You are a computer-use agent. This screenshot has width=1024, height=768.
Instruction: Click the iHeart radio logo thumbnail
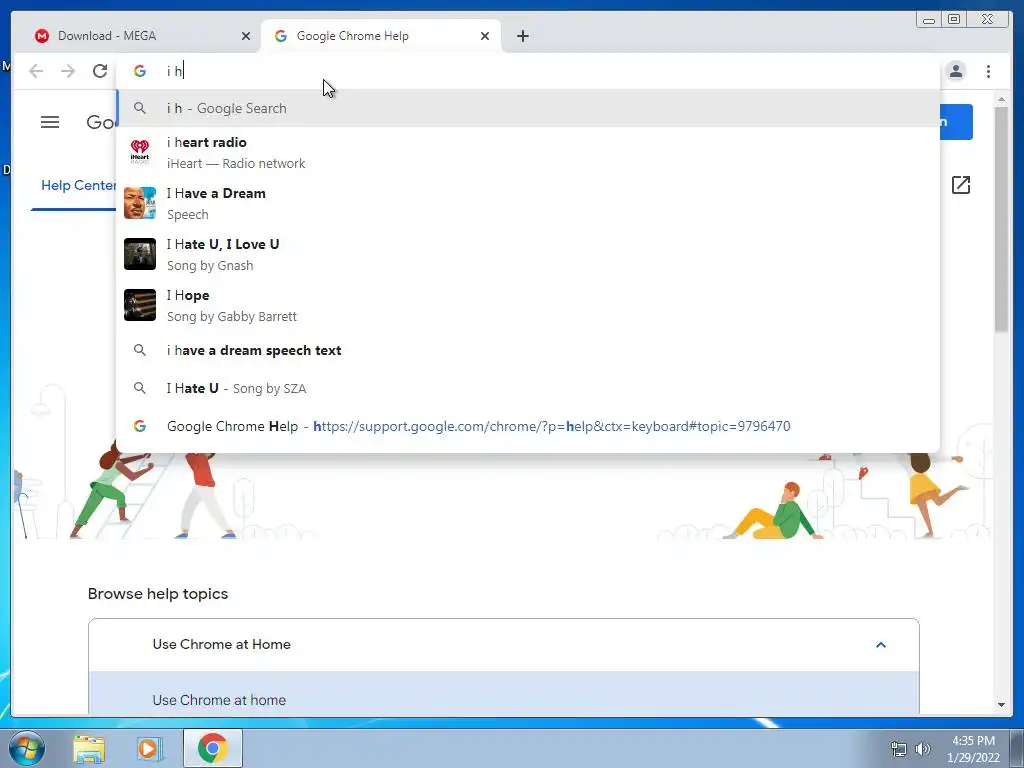coord(140,152)
